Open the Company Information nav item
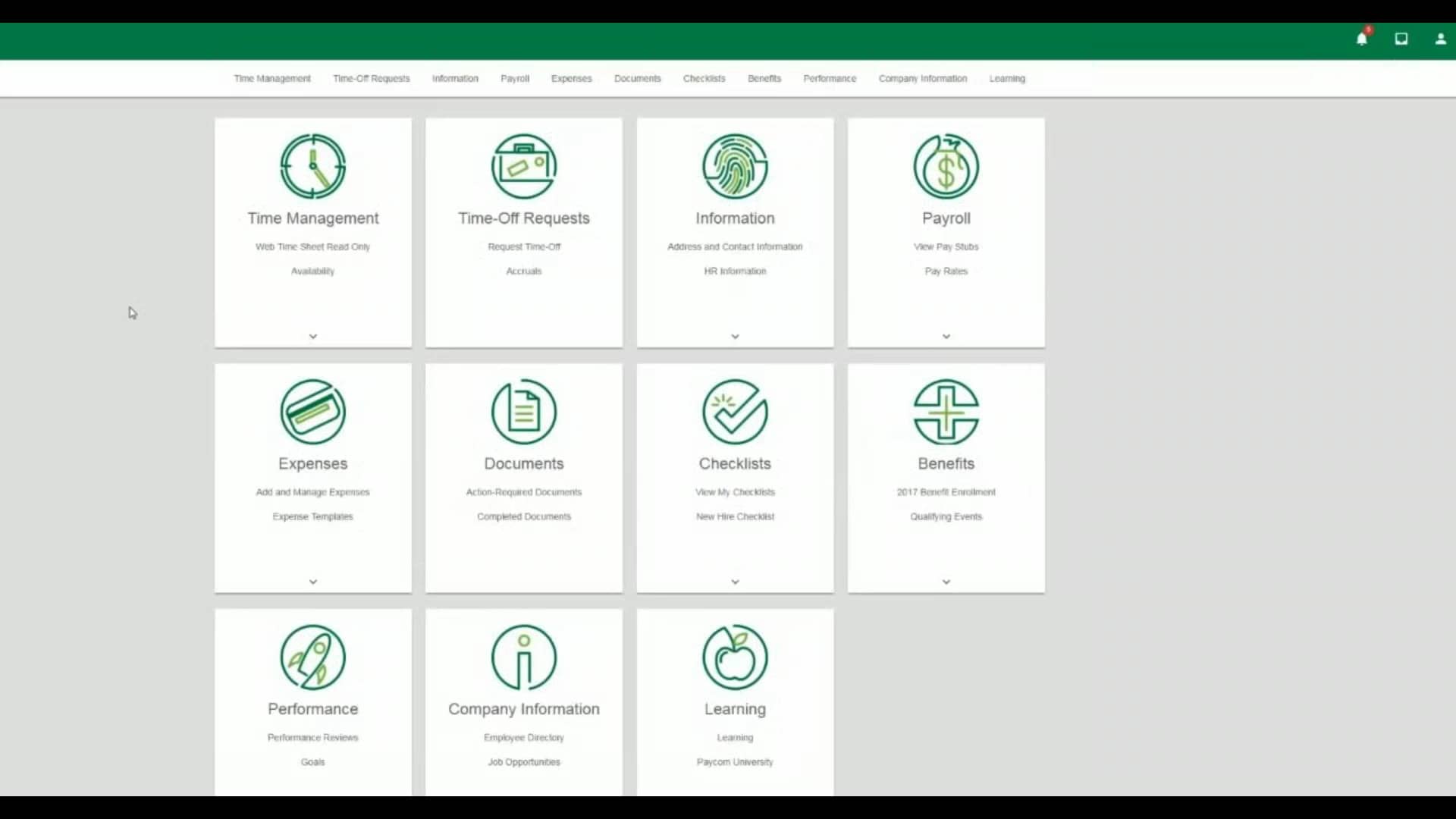Viewport: 1456px width, 819px height. point(922,78)
